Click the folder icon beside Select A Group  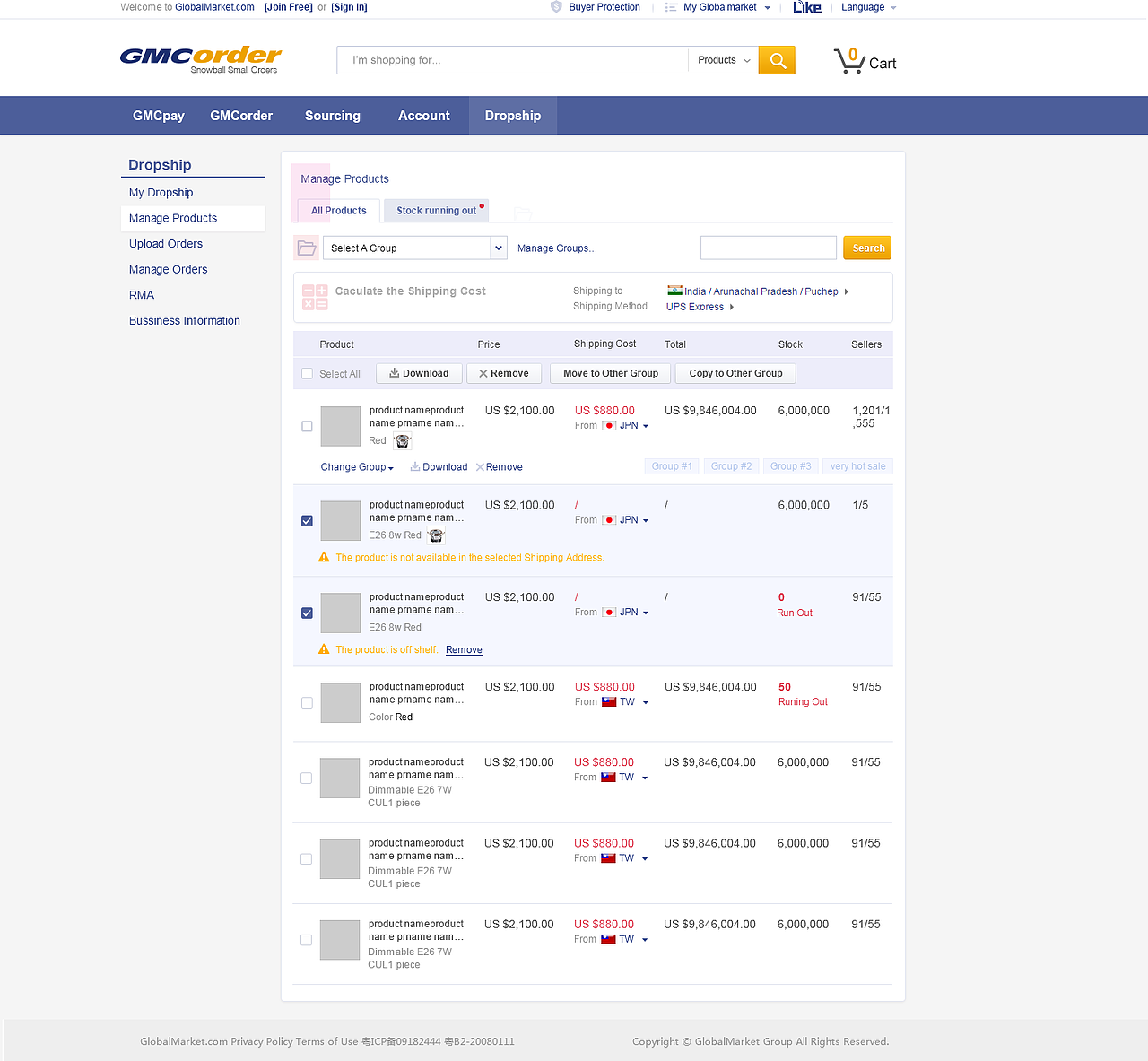point(307,248)
